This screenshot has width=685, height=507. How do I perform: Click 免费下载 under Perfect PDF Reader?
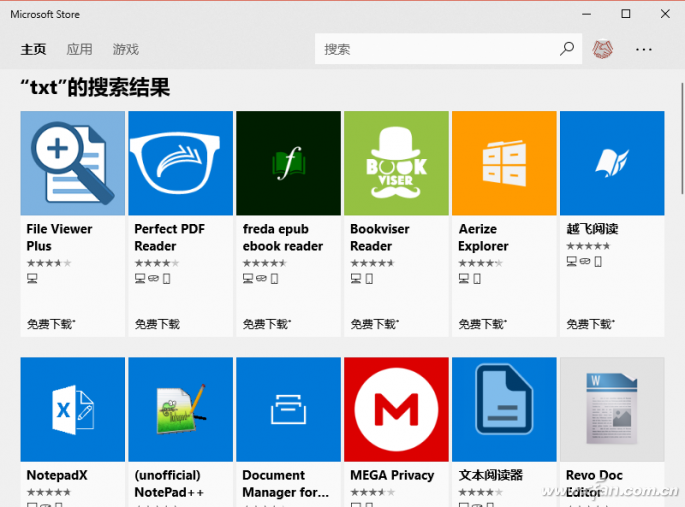(157, 324)
